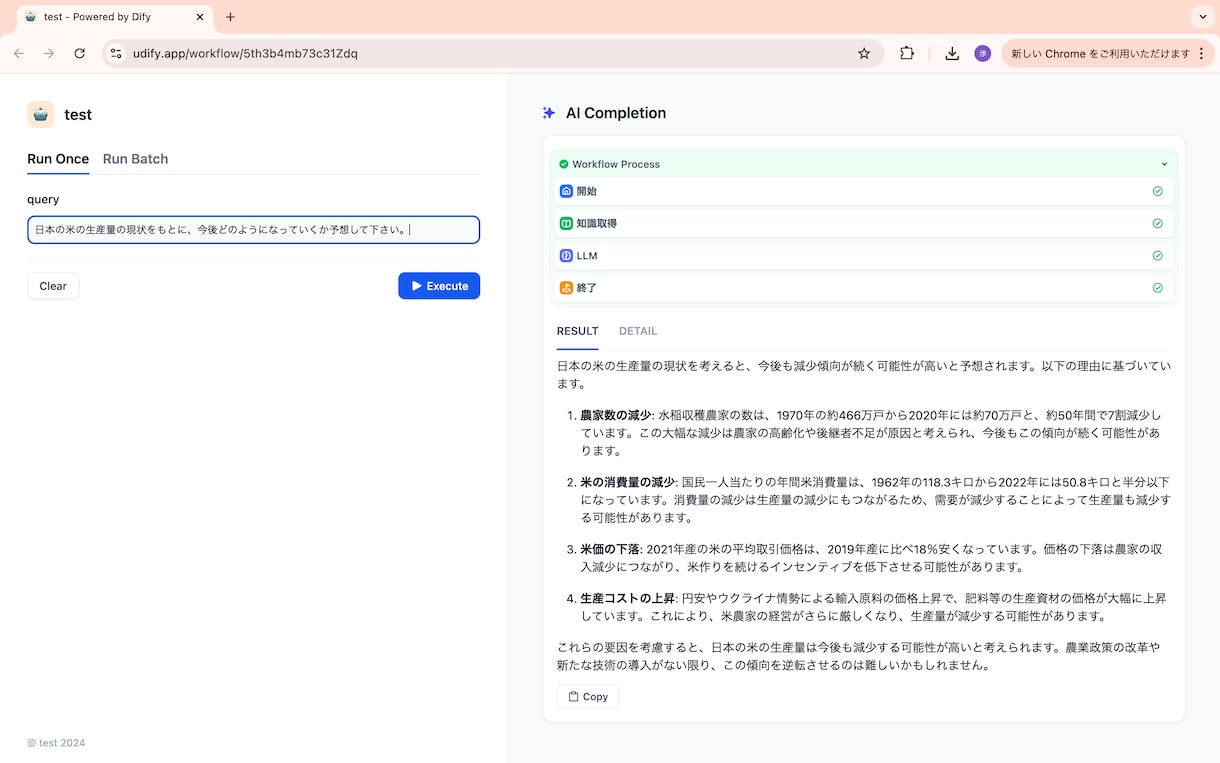Click the browser forward arrow
This screenshot has height=763, width=1220.
pos(49,53)
